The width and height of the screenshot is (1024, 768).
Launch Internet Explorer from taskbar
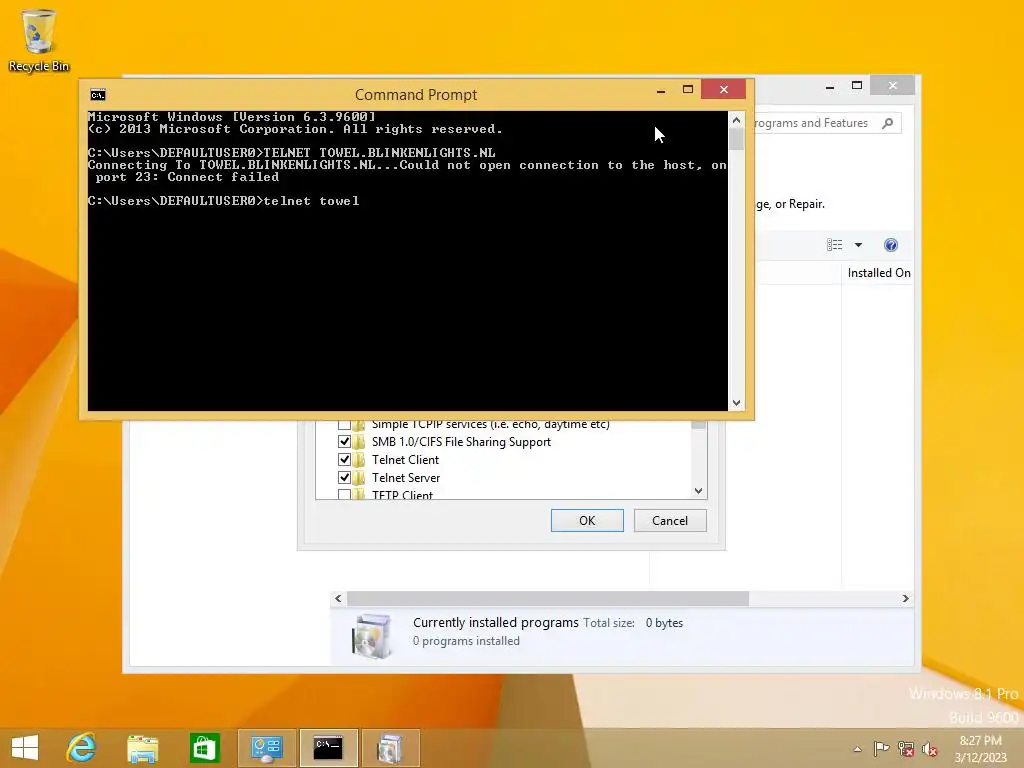click(82, 748)
